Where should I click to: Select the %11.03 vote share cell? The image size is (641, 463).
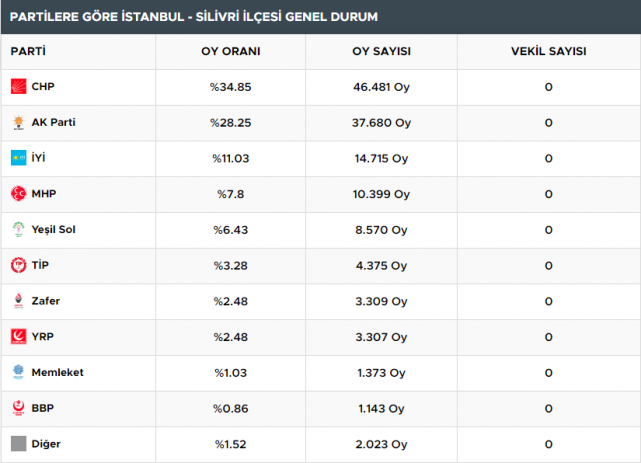click(231, 159)
